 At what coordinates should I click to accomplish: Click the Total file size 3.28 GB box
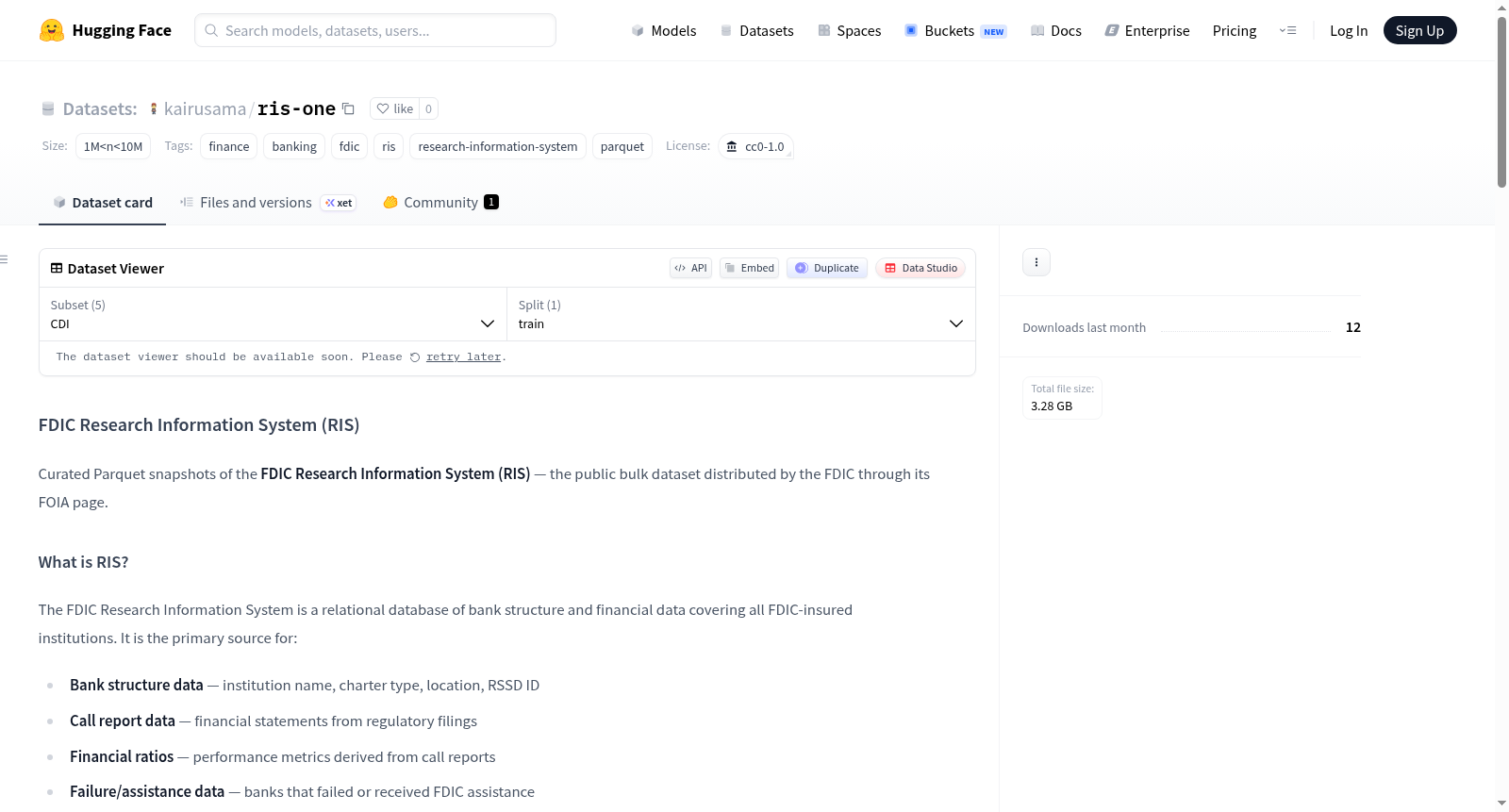[x=1062, y=397]
